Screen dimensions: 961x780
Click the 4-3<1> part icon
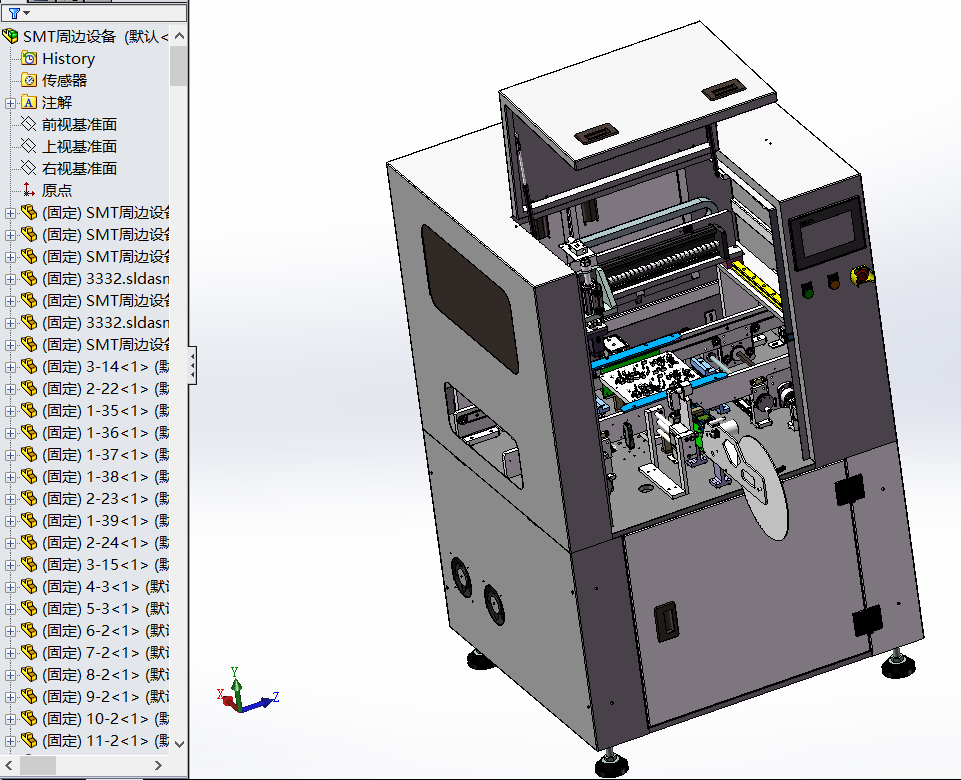[29, 586]
